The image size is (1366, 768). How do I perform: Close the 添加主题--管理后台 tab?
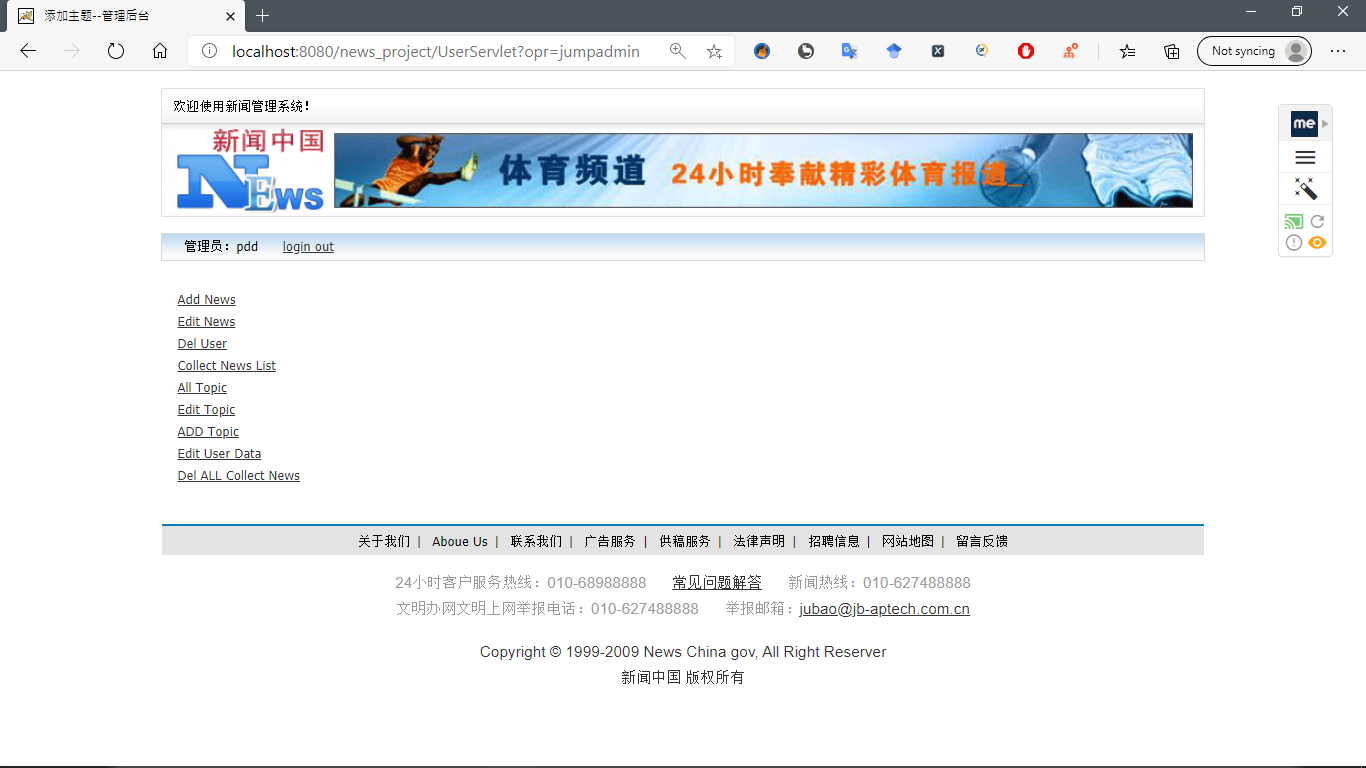pyautogui.click(x=231, y=16)
